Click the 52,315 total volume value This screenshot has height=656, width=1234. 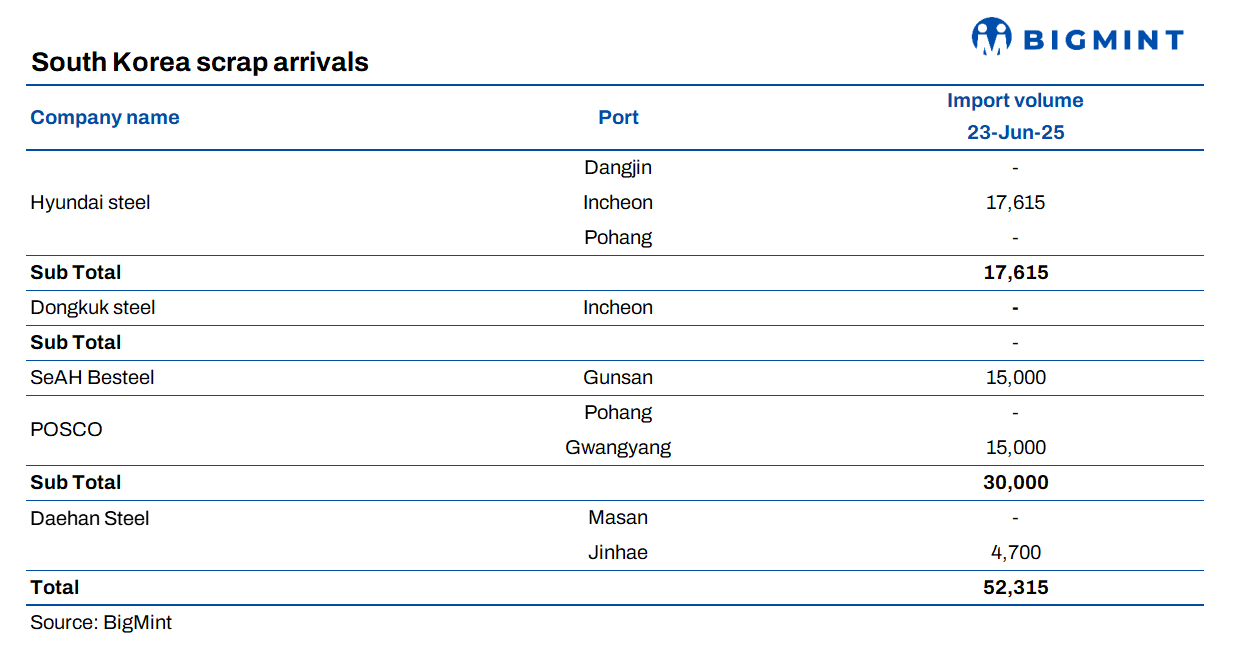click(1015, 587)
